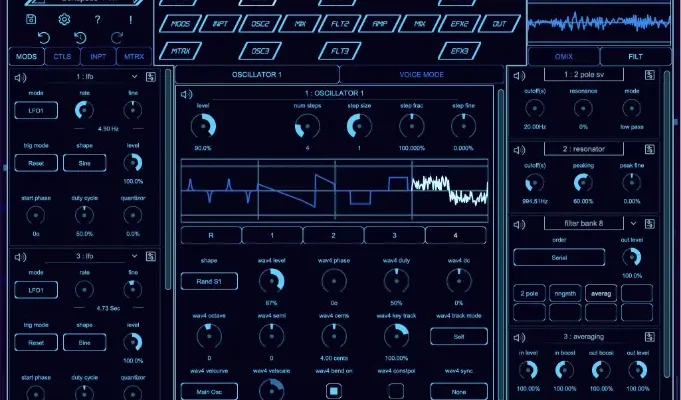Mute the 1 : lfo module speaker
The height and width of the screenshot is (400, 681).
[21, 76]
